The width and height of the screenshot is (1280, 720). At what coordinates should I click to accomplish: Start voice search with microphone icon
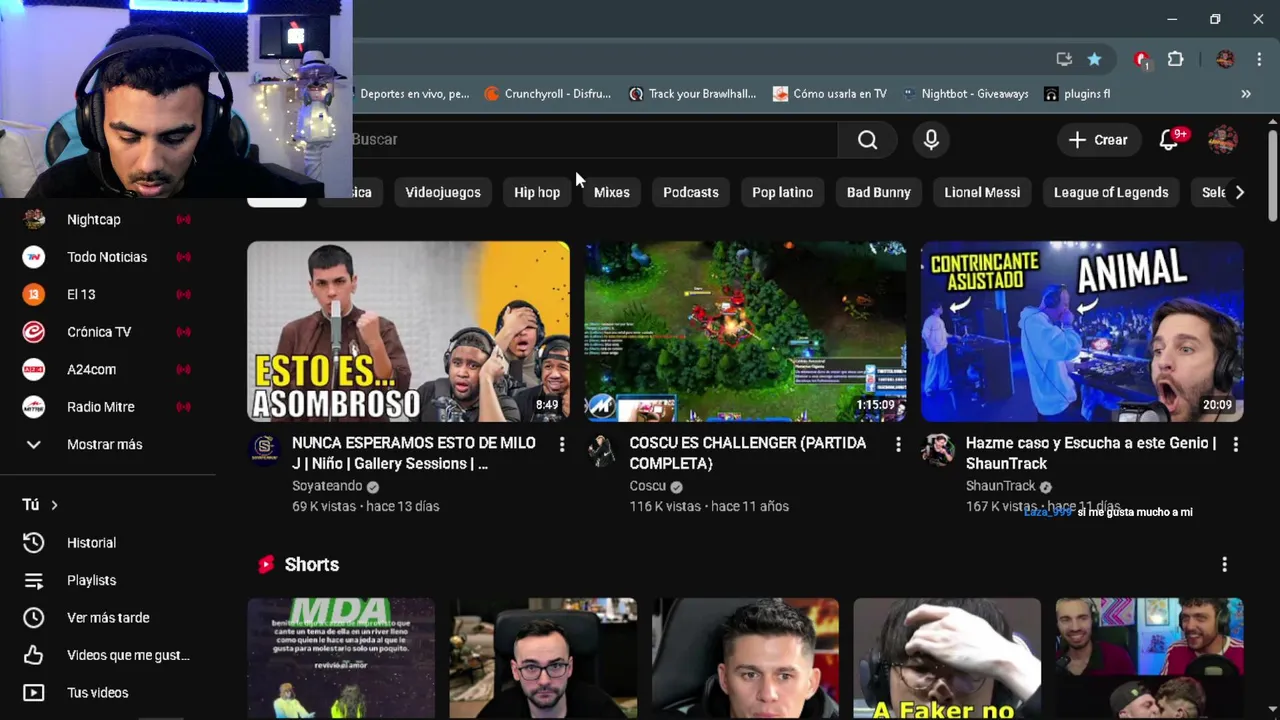point(931,140)
